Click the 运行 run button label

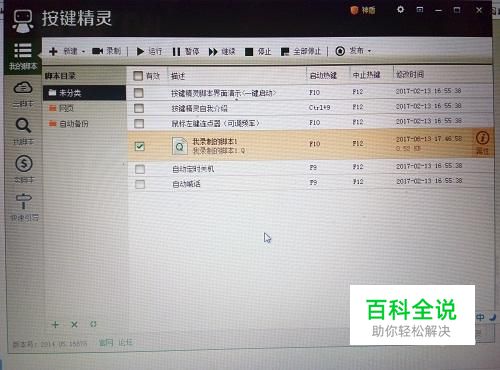point(155,51)
